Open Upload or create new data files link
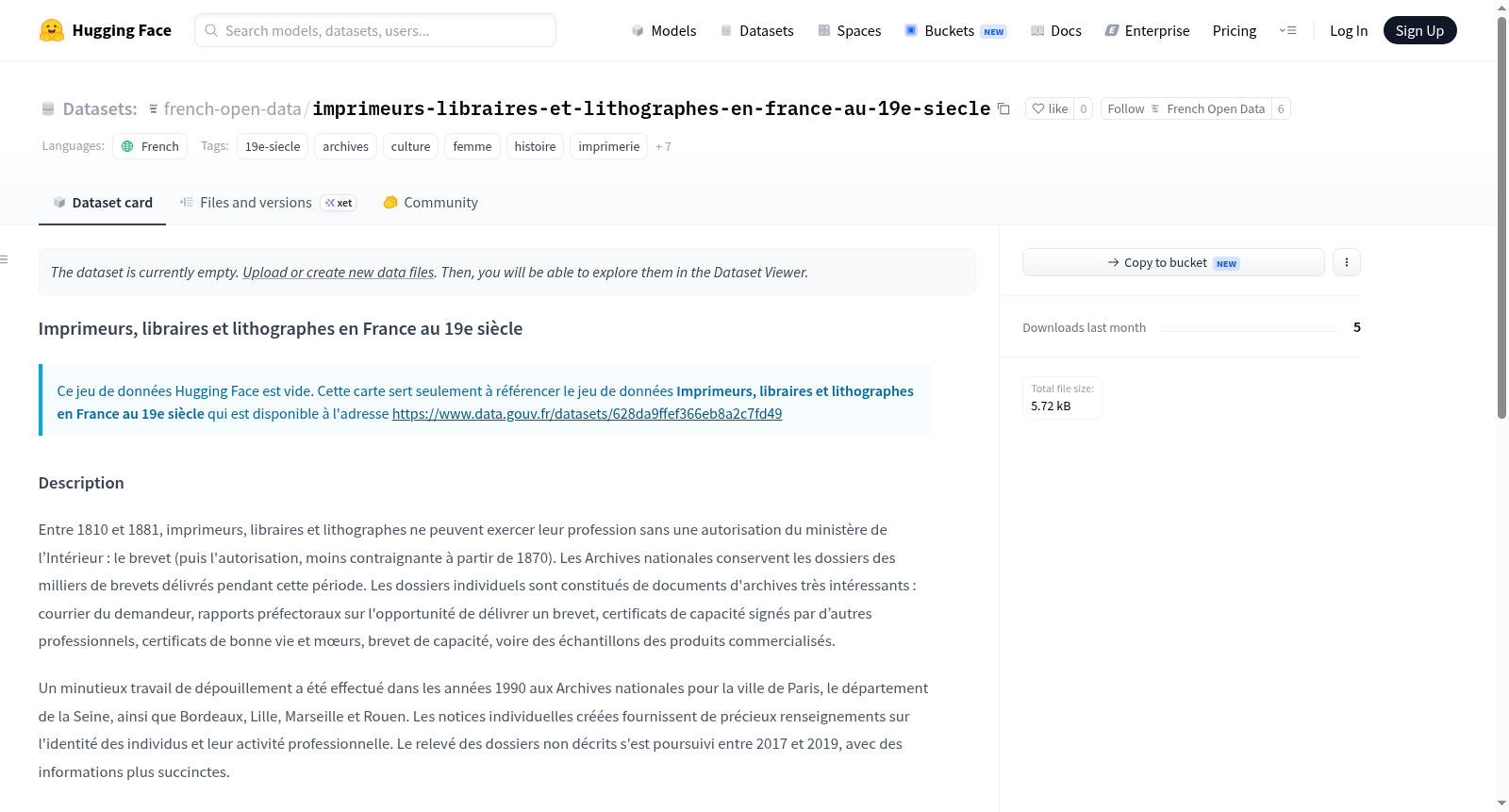1509x812 pixels. [339, 273]
